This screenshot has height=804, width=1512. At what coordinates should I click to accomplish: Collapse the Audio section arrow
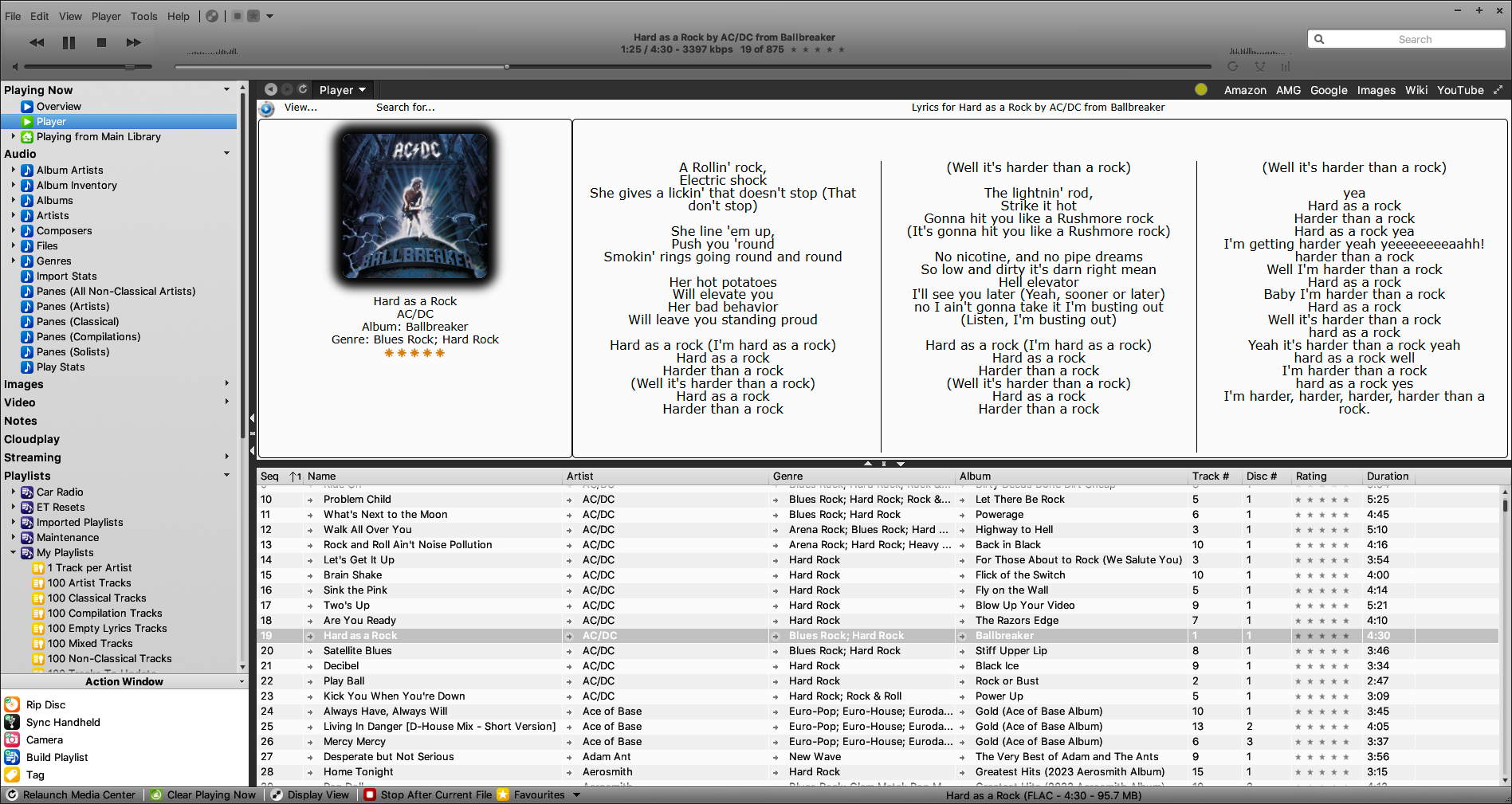tap(227, 153)
